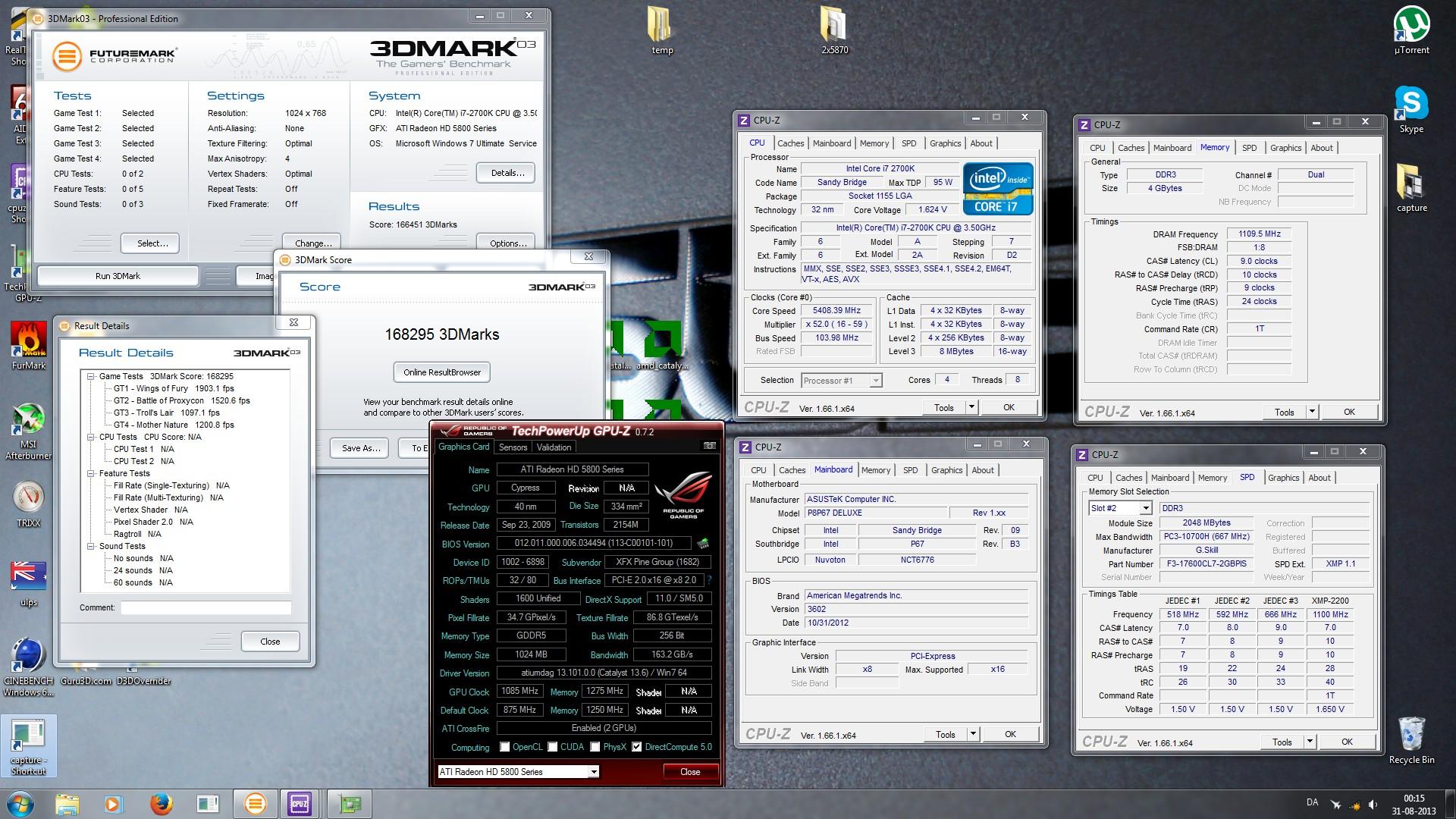The height and width of the screenshot is (819, 1456).
Task: Open Tools dropdown arrow in CPU-Z Memory window
Action: [1311, 412]
